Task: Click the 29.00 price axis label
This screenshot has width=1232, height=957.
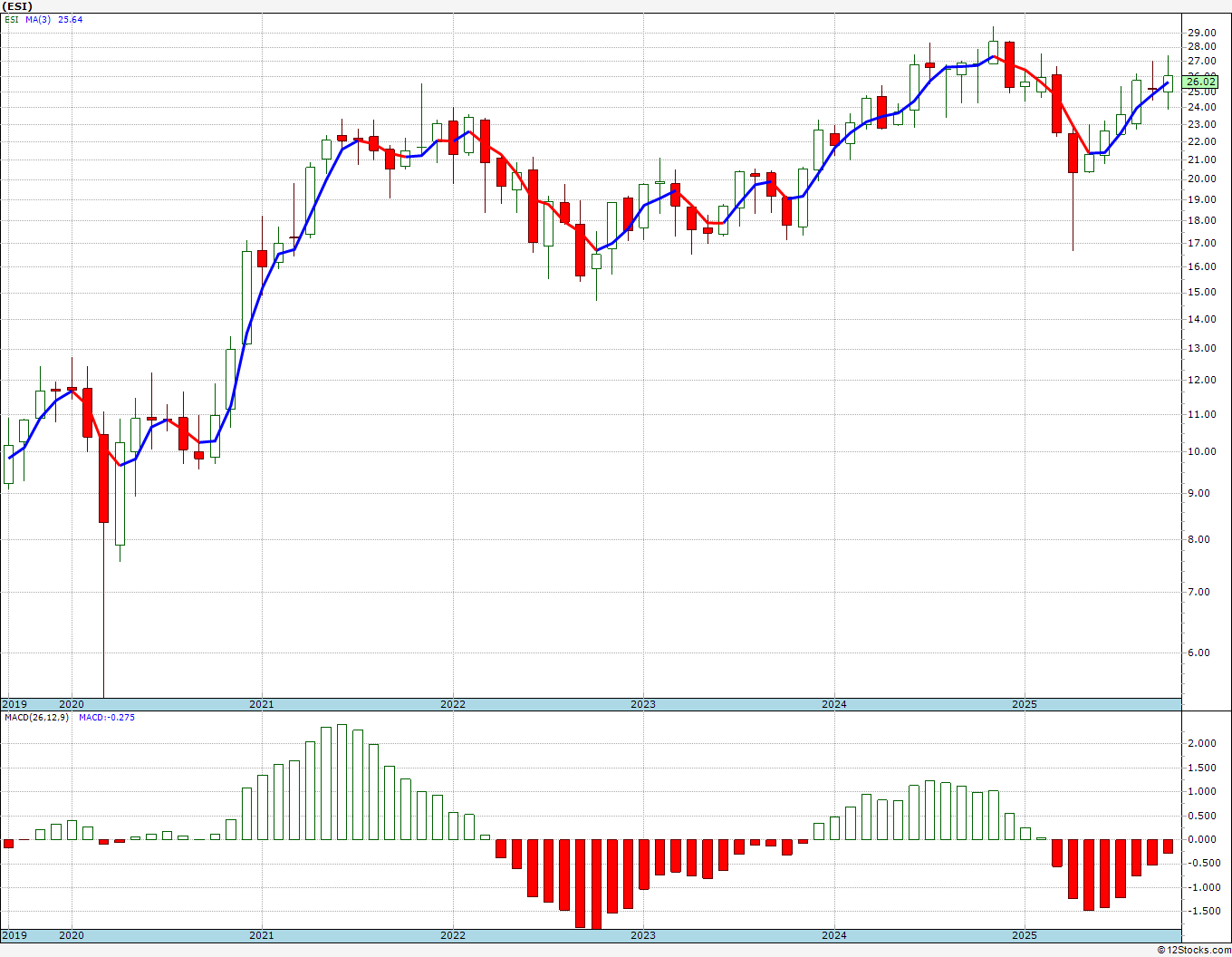Action: [x=1201, y=33]
